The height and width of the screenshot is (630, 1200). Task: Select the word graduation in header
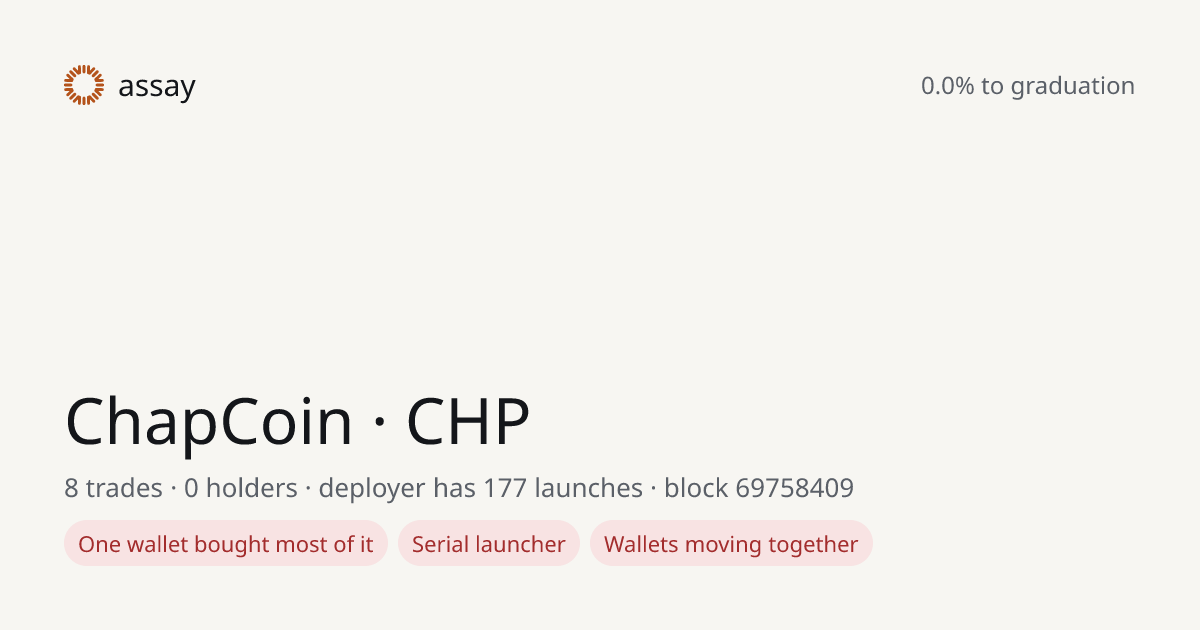coord(1072,87)
